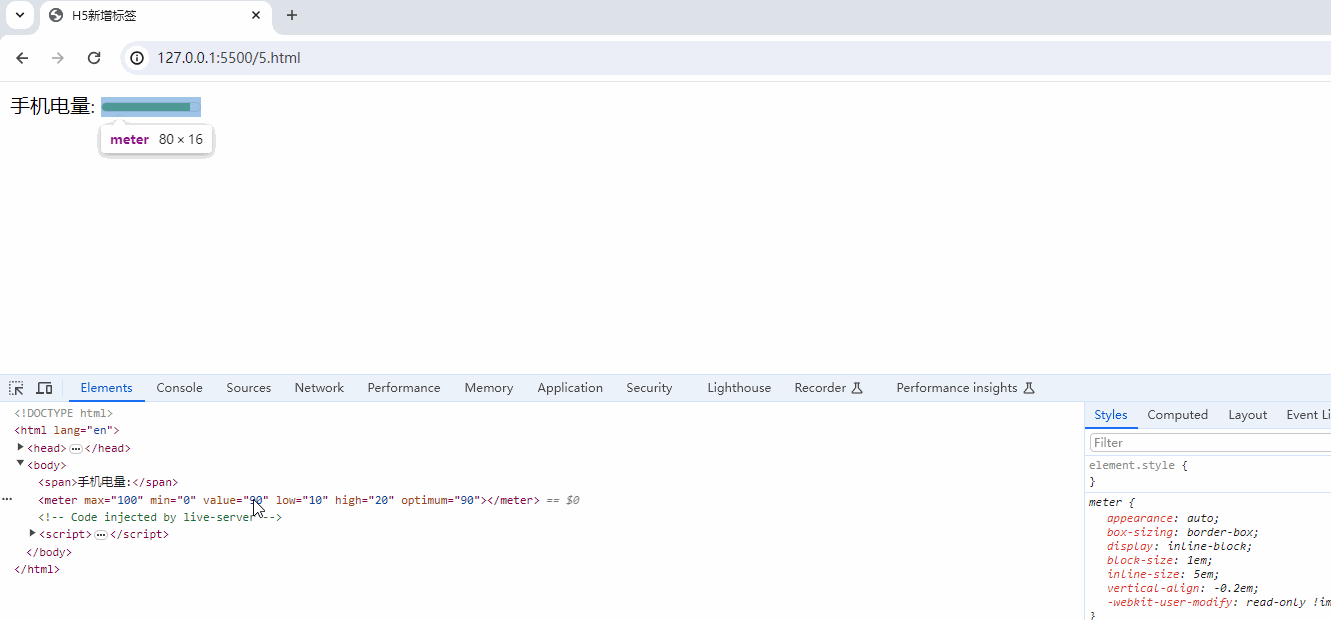Go forward to next page
Viewport: 1331px width, 620px height.
click(x=58, y=58)
